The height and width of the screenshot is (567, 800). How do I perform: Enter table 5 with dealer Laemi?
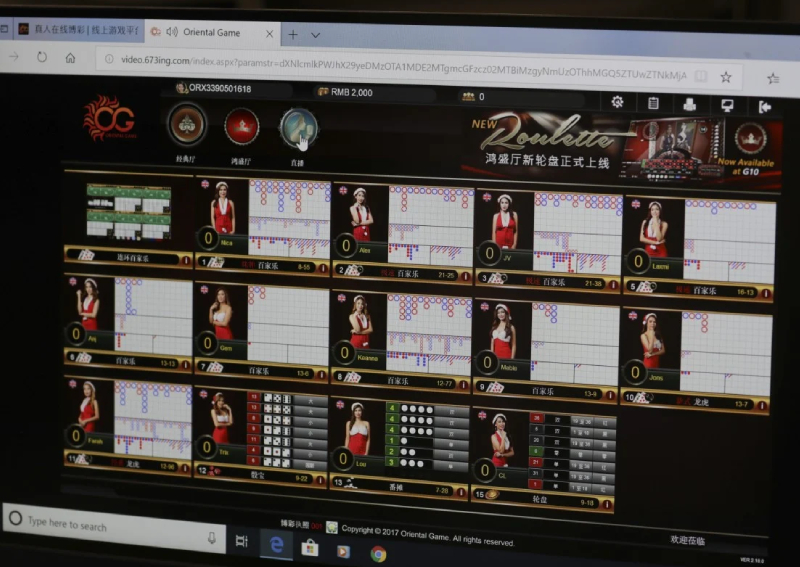(x=699, y=249)
